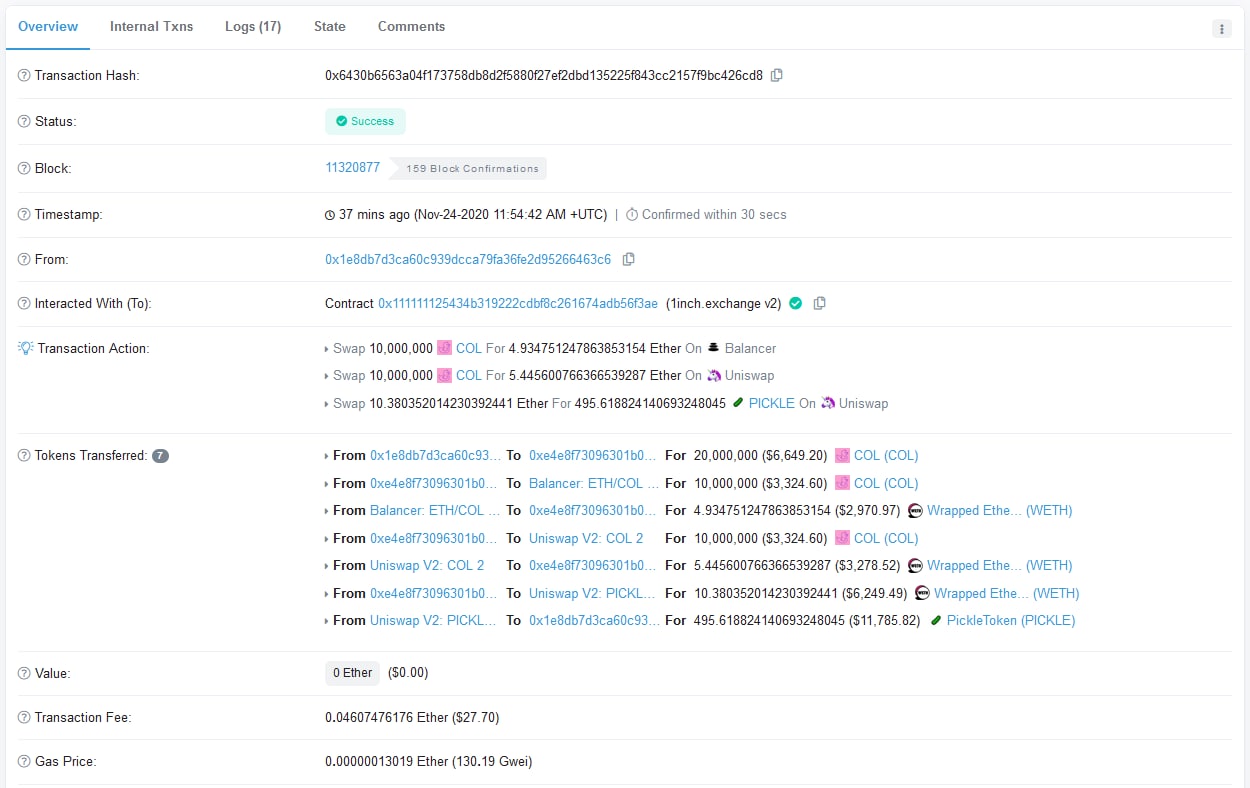Open Wrapped Ether link in the 10.3803 transfer row

[x=1007, y=593]
